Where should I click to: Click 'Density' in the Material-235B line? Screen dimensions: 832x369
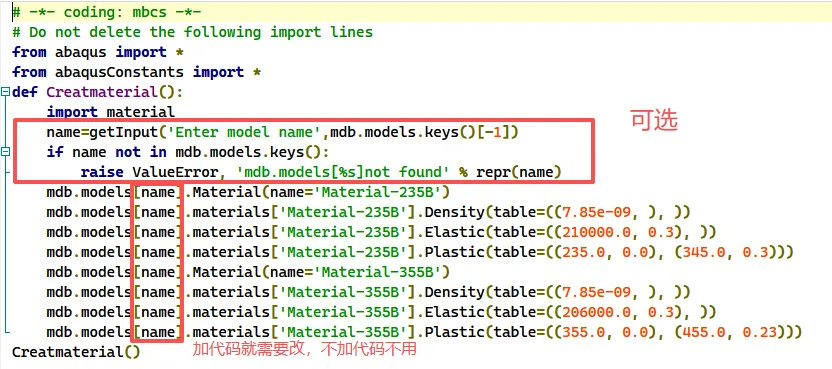(454, 212)
